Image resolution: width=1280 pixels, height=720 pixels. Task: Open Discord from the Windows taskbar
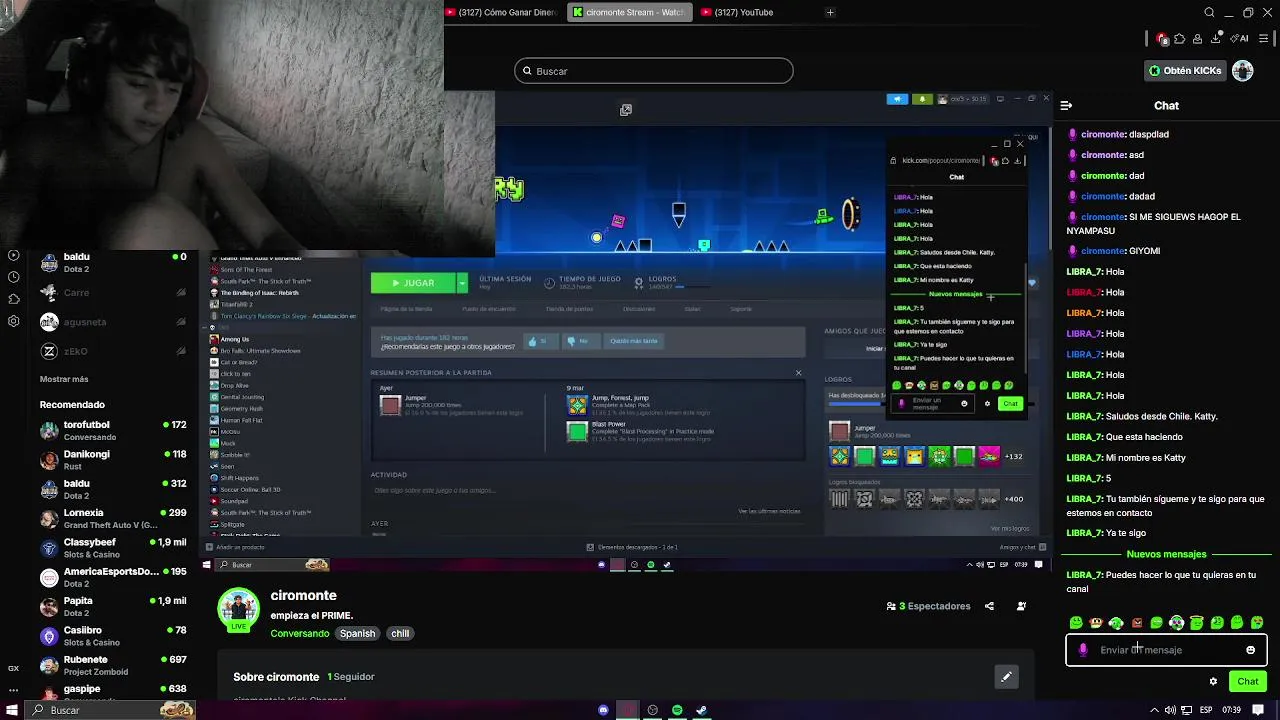(x=603, y=710)
